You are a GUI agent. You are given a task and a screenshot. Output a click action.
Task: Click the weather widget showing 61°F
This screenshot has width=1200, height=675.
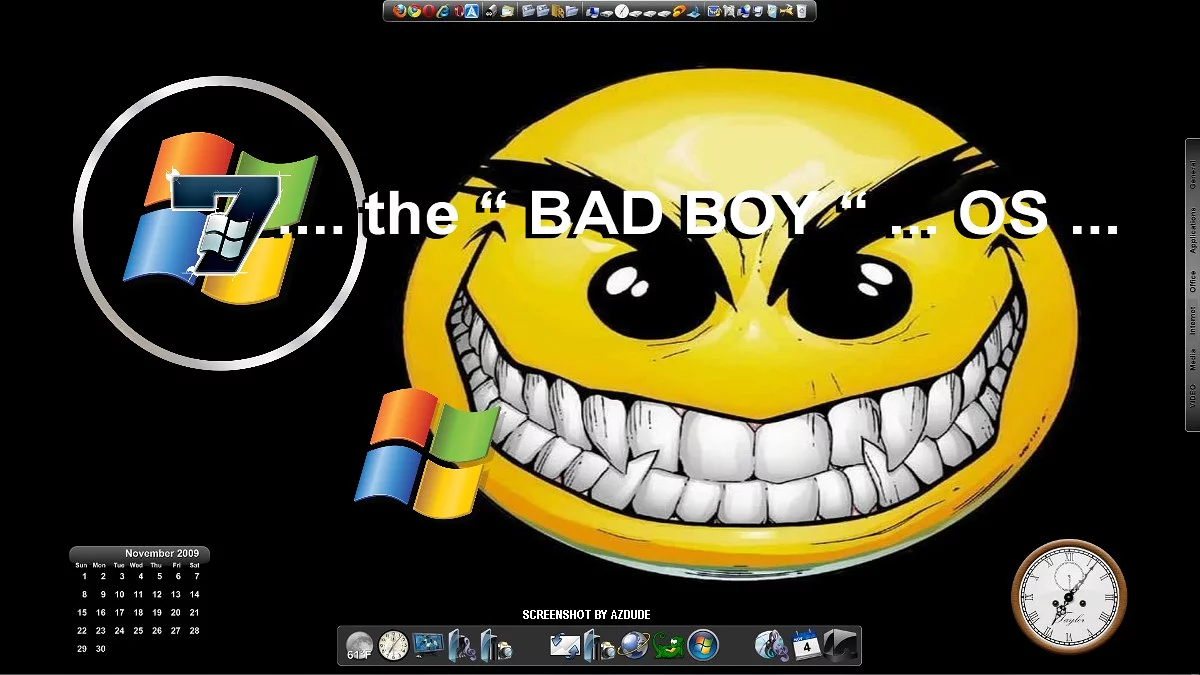point(359,646)
